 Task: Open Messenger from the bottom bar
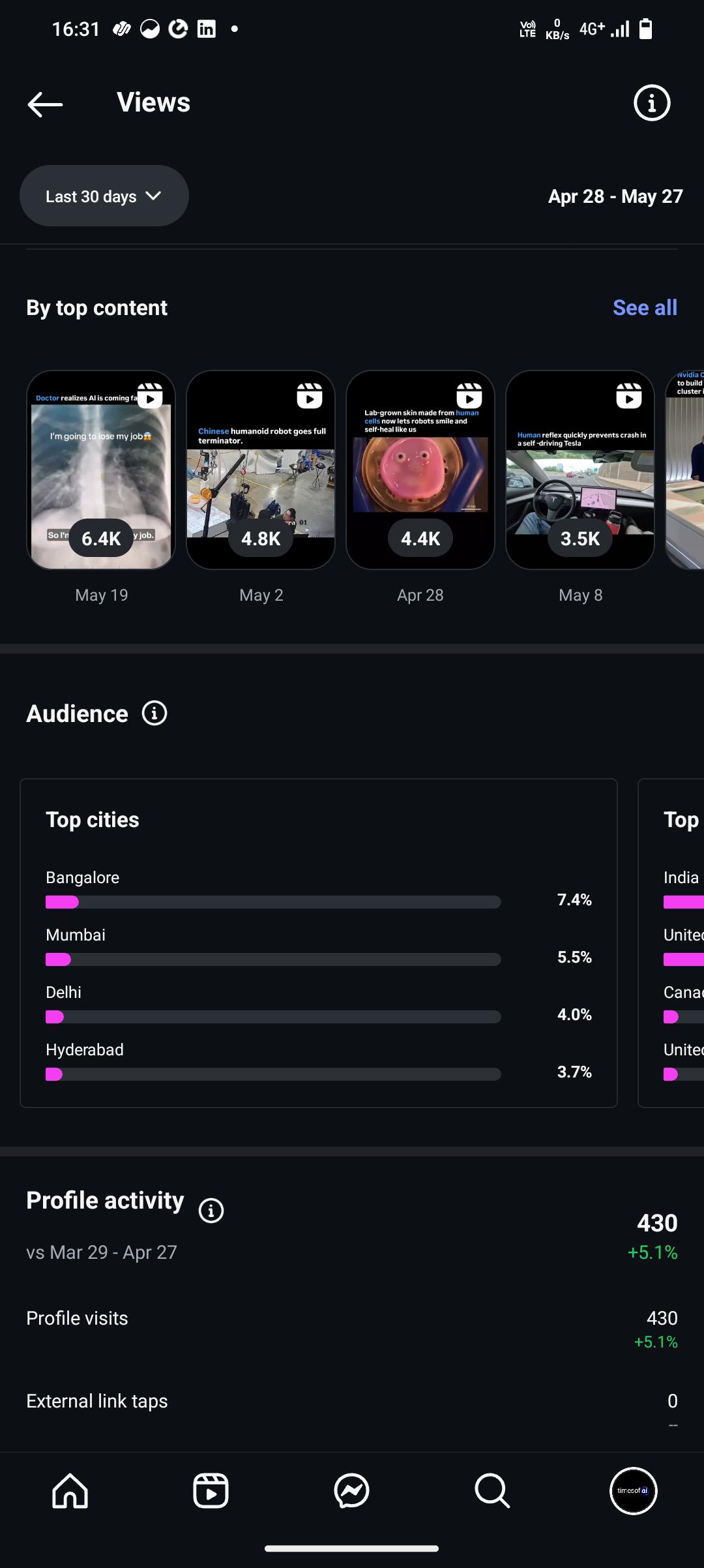tap(351, 1491)
